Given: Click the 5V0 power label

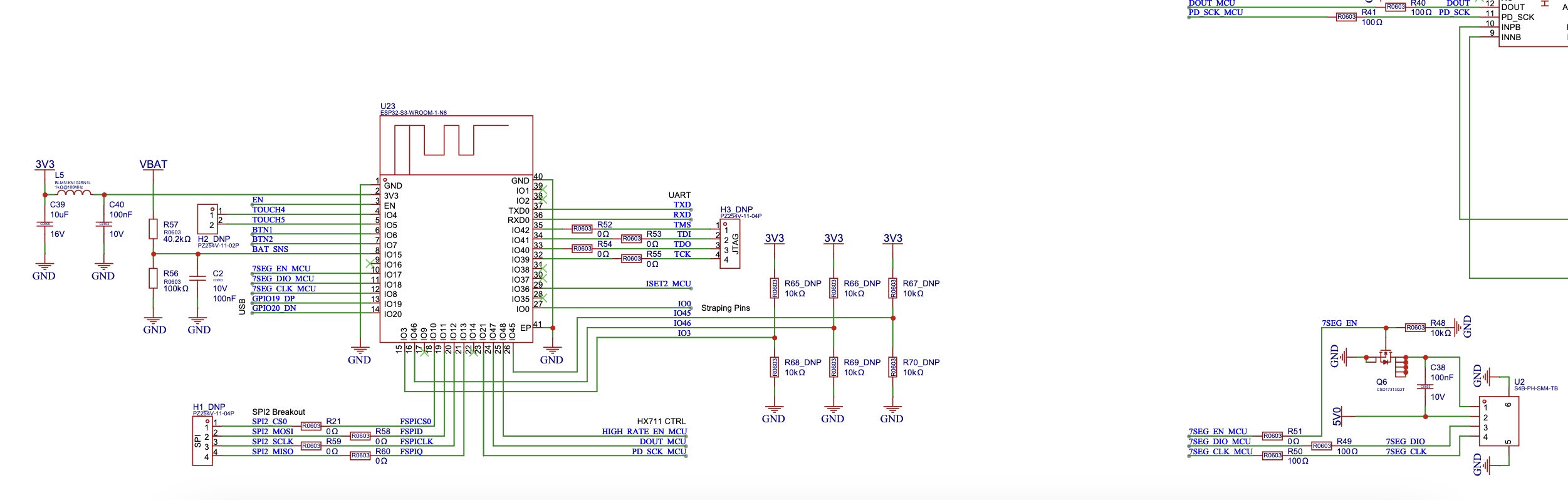Looking at the screenshot, I should (x=1337, y=417).
